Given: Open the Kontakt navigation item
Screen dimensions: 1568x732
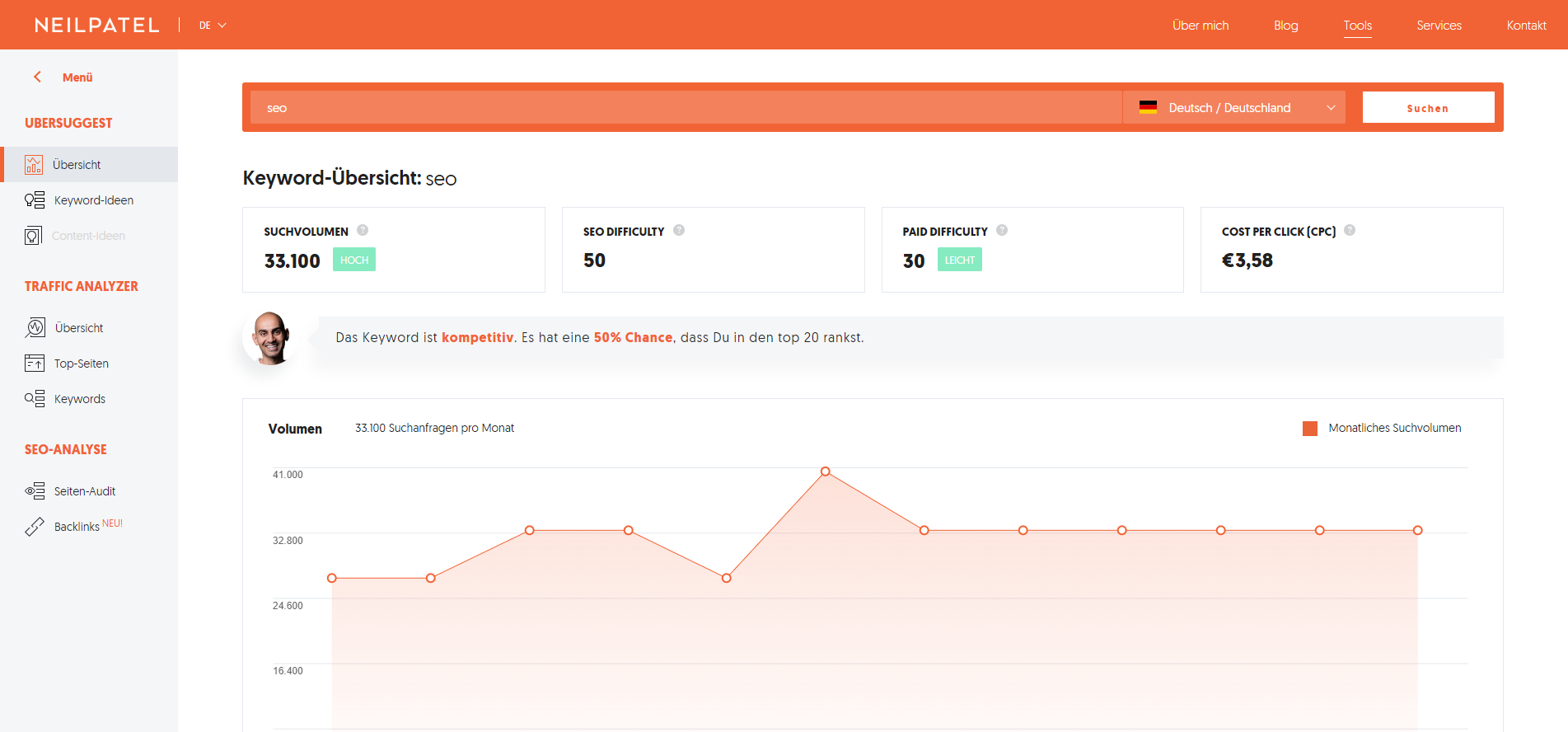Looking at the screenshot, I should tap(1526, 26).
